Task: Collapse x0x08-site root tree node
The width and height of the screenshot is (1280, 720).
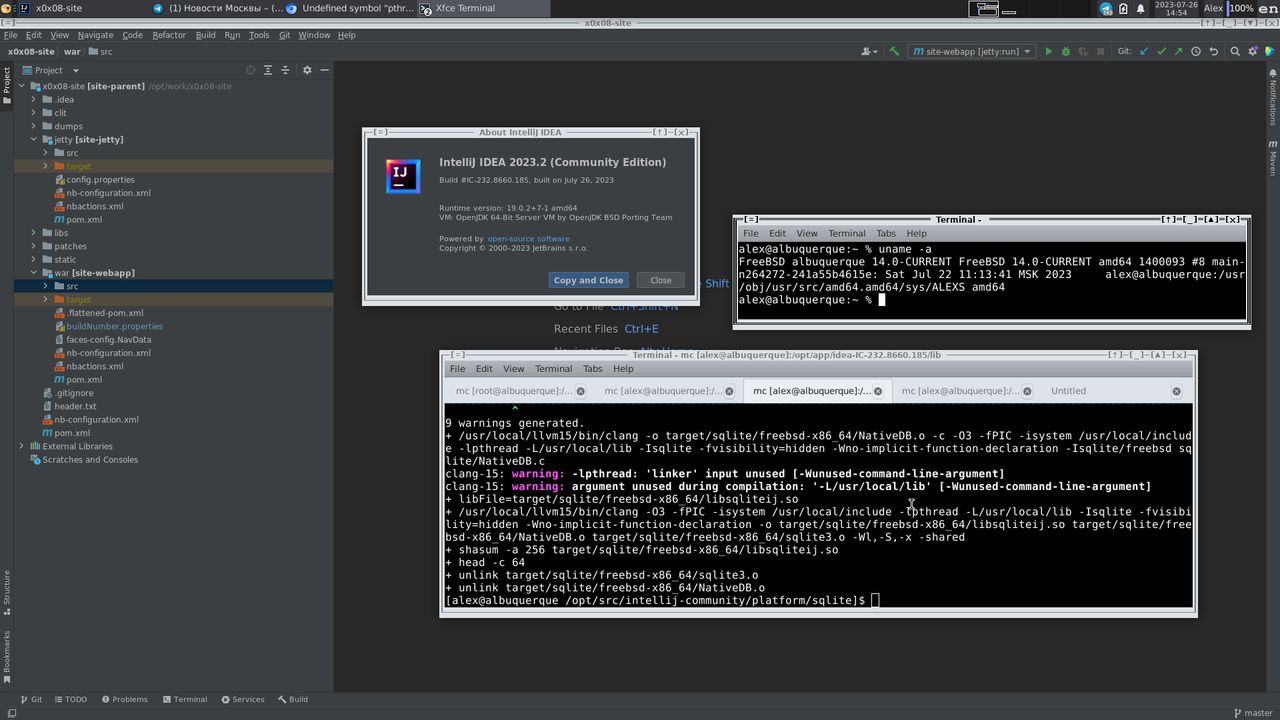Action: click(x=22, y=86)
